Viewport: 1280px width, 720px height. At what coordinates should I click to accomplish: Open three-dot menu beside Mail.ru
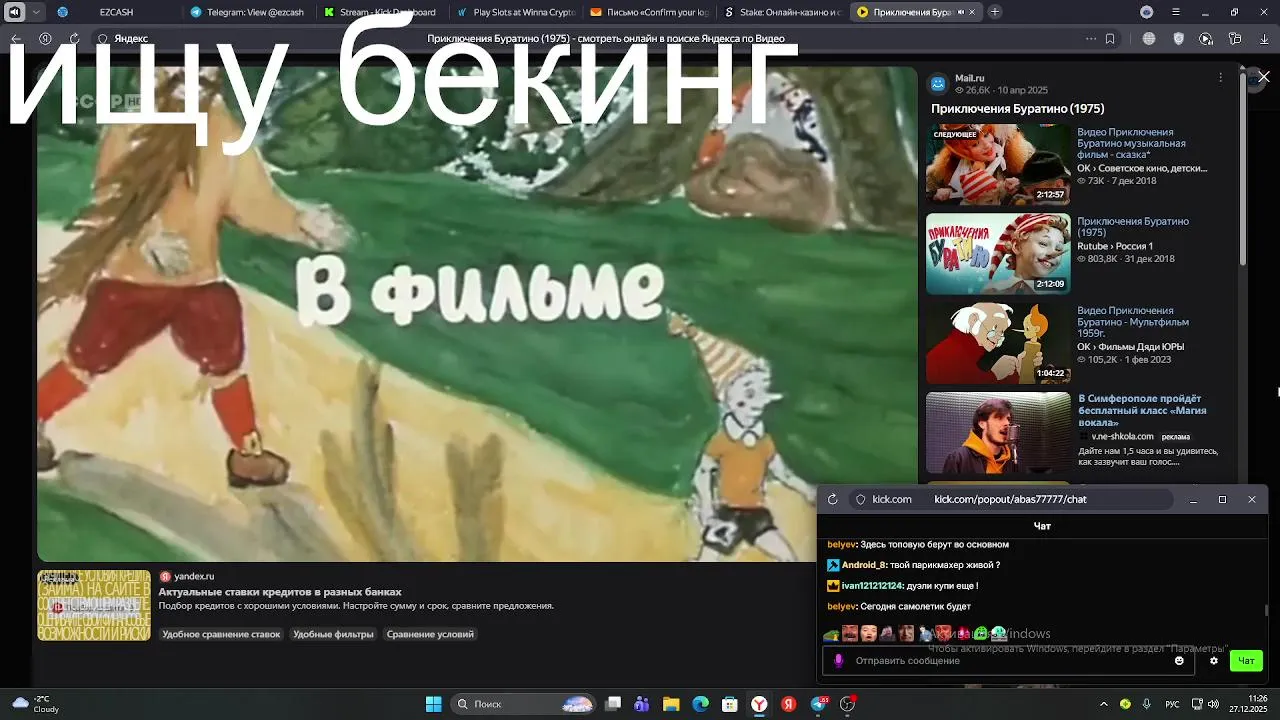click(x=1220, y=78)
